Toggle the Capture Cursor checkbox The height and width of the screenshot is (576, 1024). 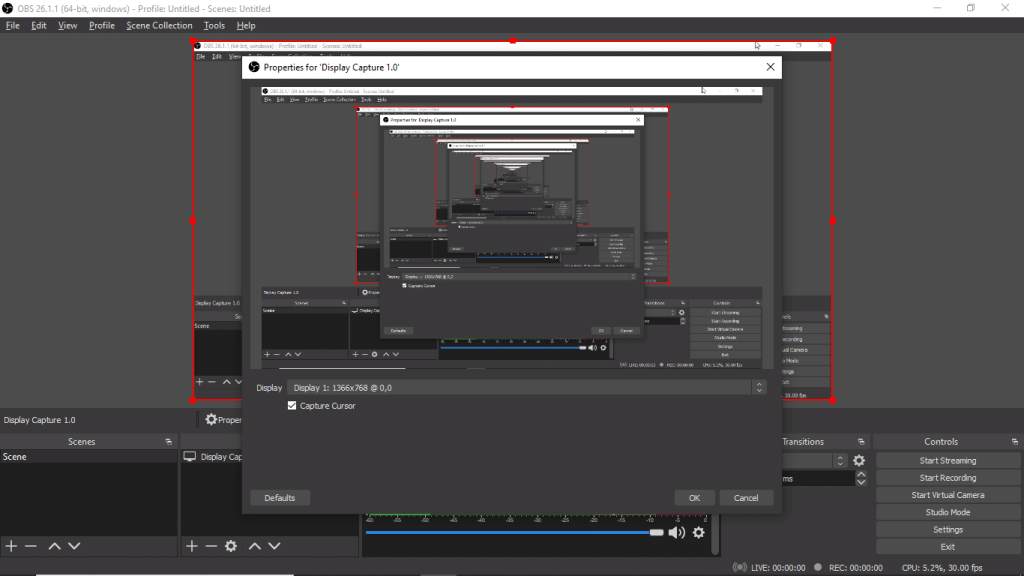292,406
